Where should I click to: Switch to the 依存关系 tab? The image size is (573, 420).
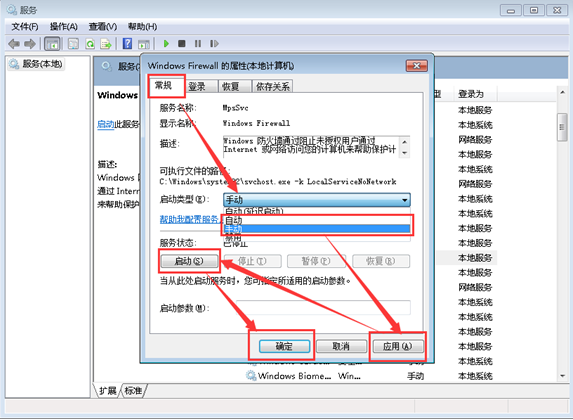click(272, 86)
